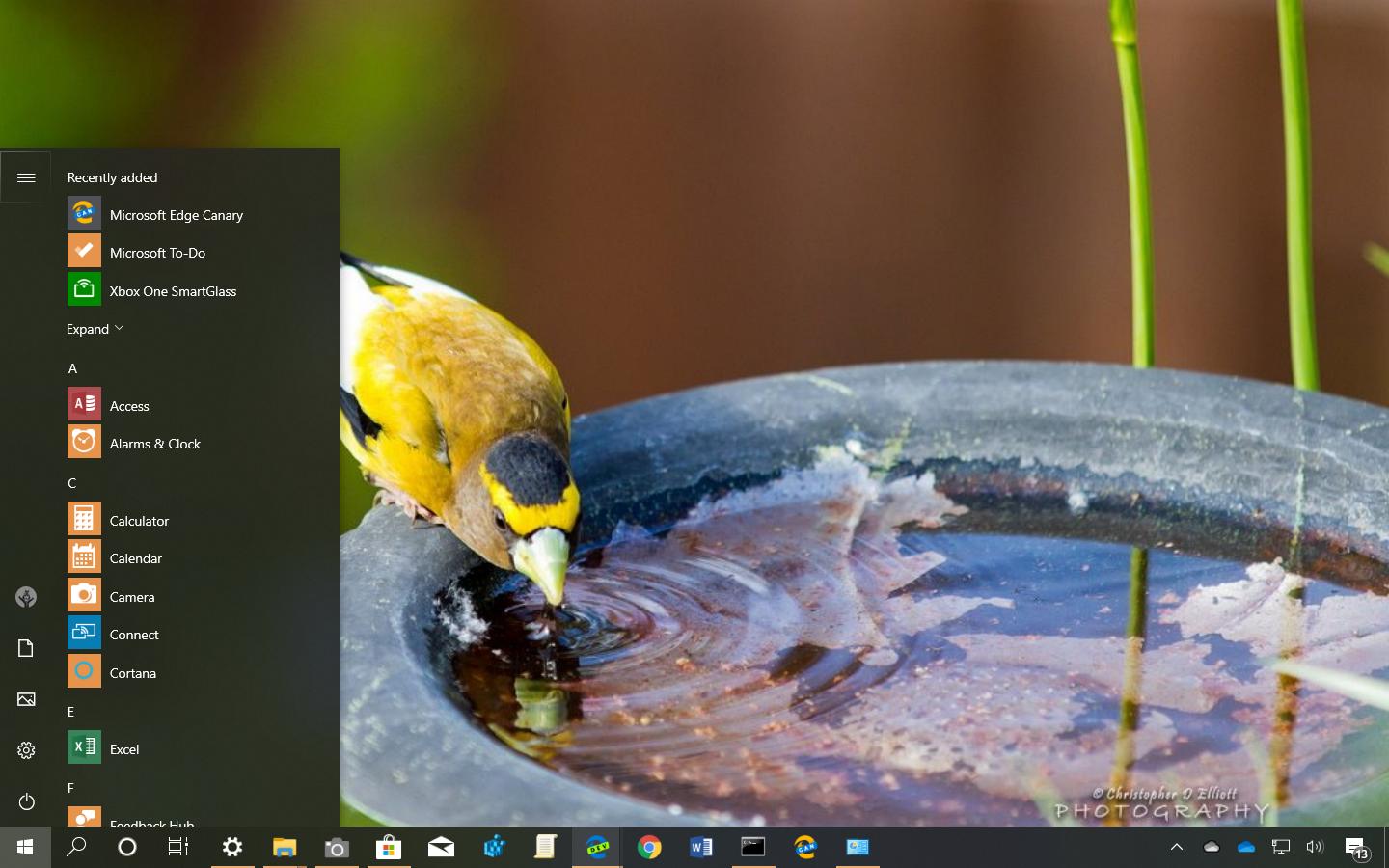Viewport: 1389px width, 868px height.
Task: Open Task View from the taskbar
Action: 177,847
